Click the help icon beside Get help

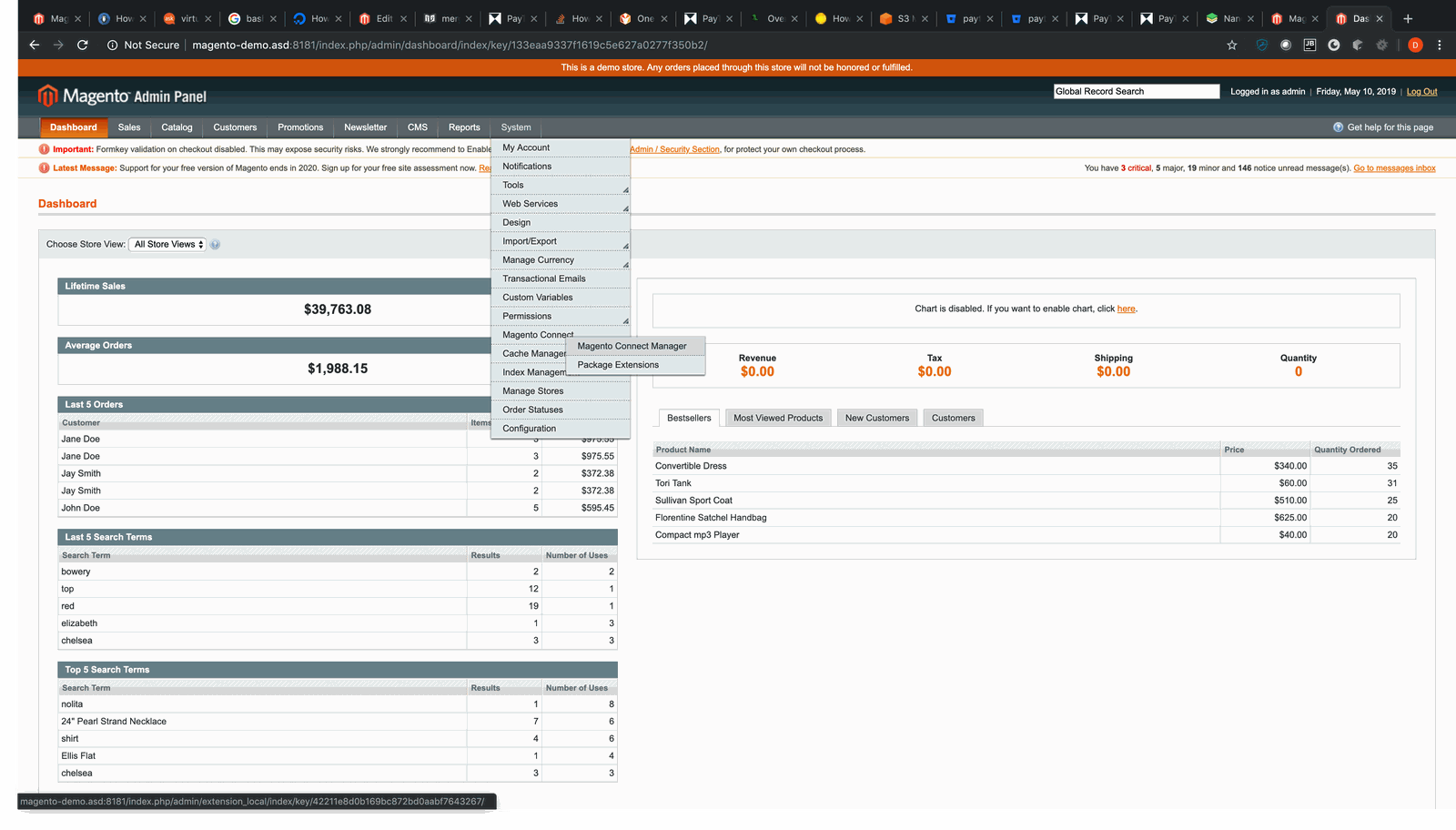pyautogui.click(x=1338, y=127)
